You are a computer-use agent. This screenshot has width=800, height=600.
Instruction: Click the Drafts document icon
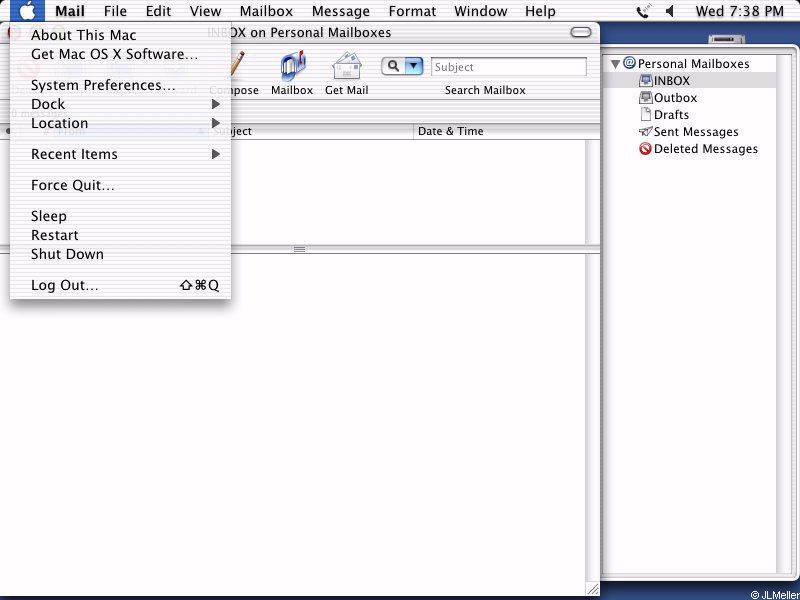(646, 114)
